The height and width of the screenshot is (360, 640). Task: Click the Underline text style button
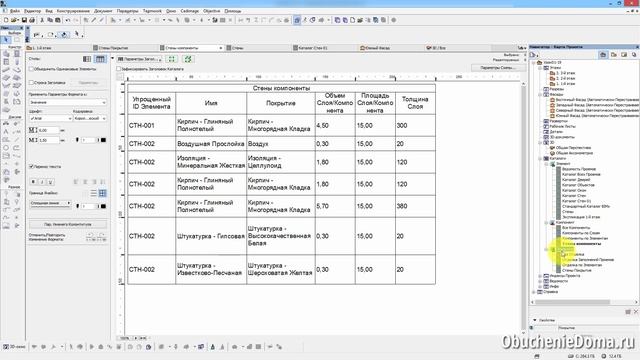tap(50, 182)
